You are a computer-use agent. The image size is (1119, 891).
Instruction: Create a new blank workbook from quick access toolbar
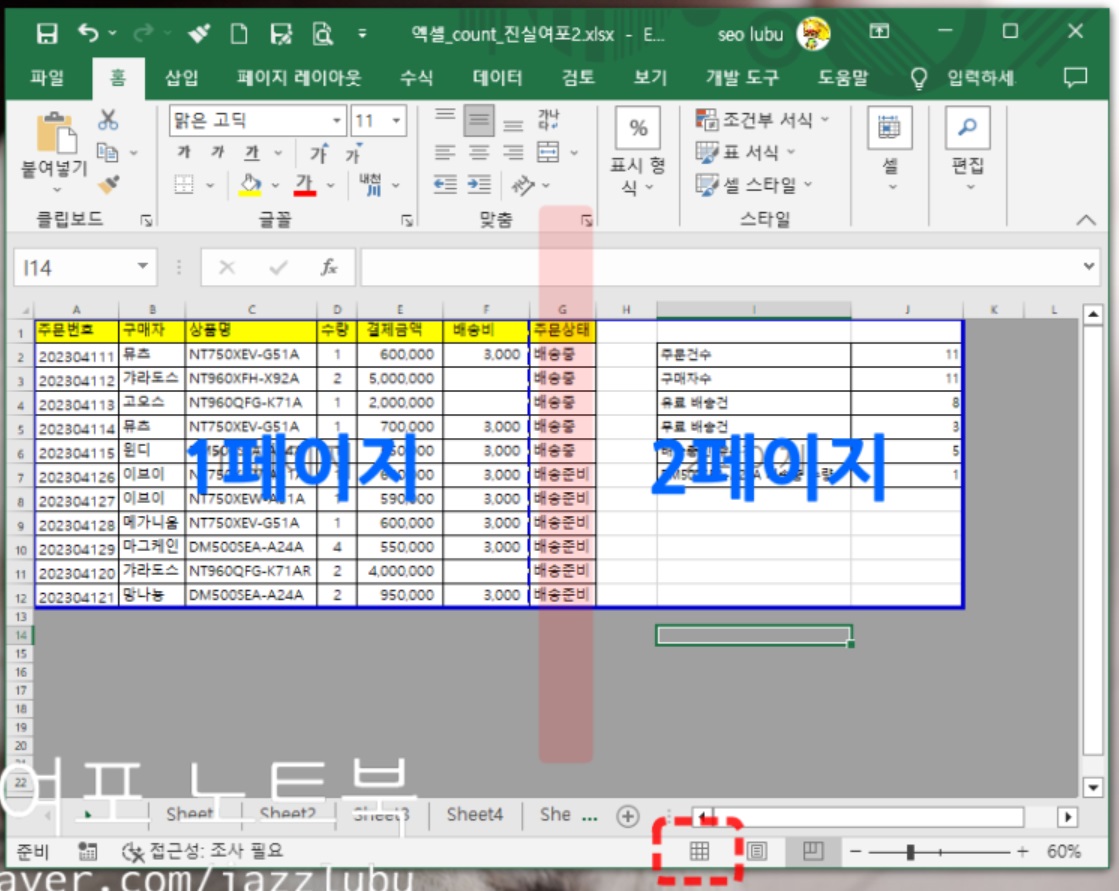pos(239,34)
